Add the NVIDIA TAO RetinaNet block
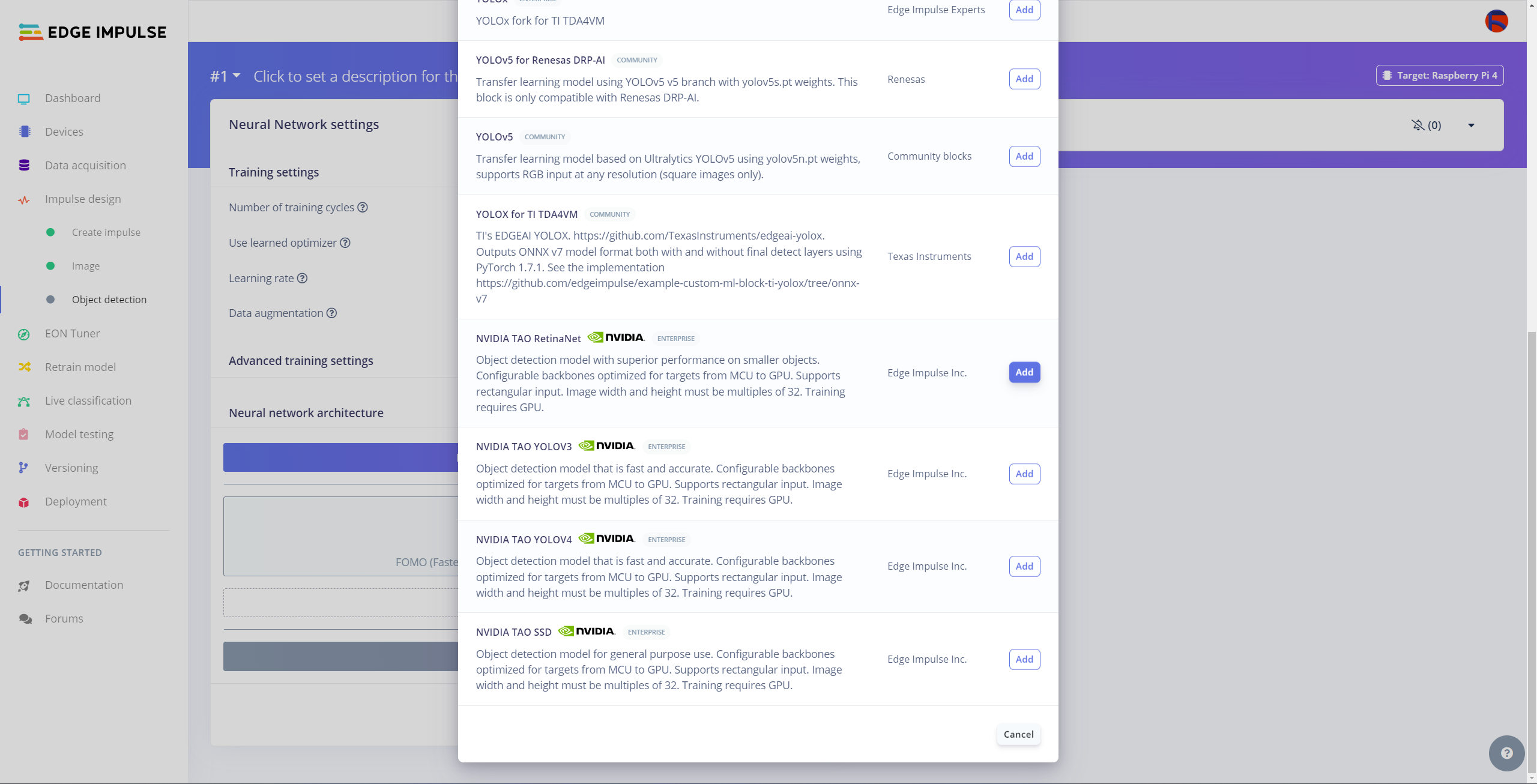The image size is (1537, 784). (1024, 372)
